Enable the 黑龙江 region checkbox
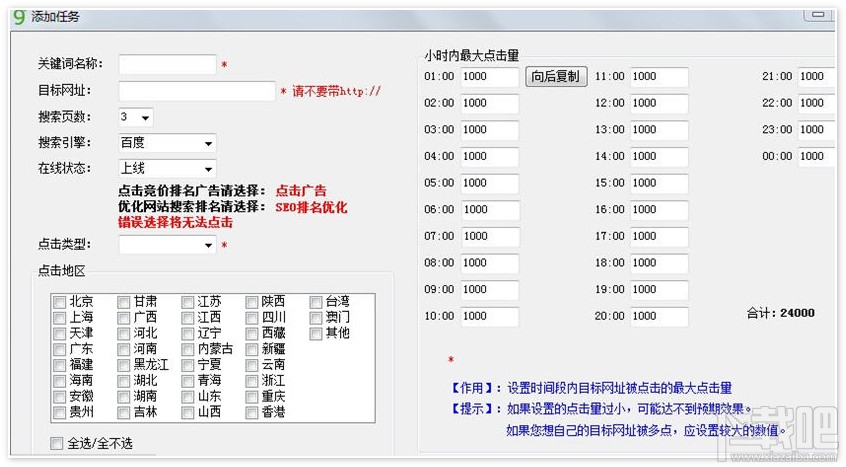The width and height of the screenshot is (846, 467). [124, 365]
